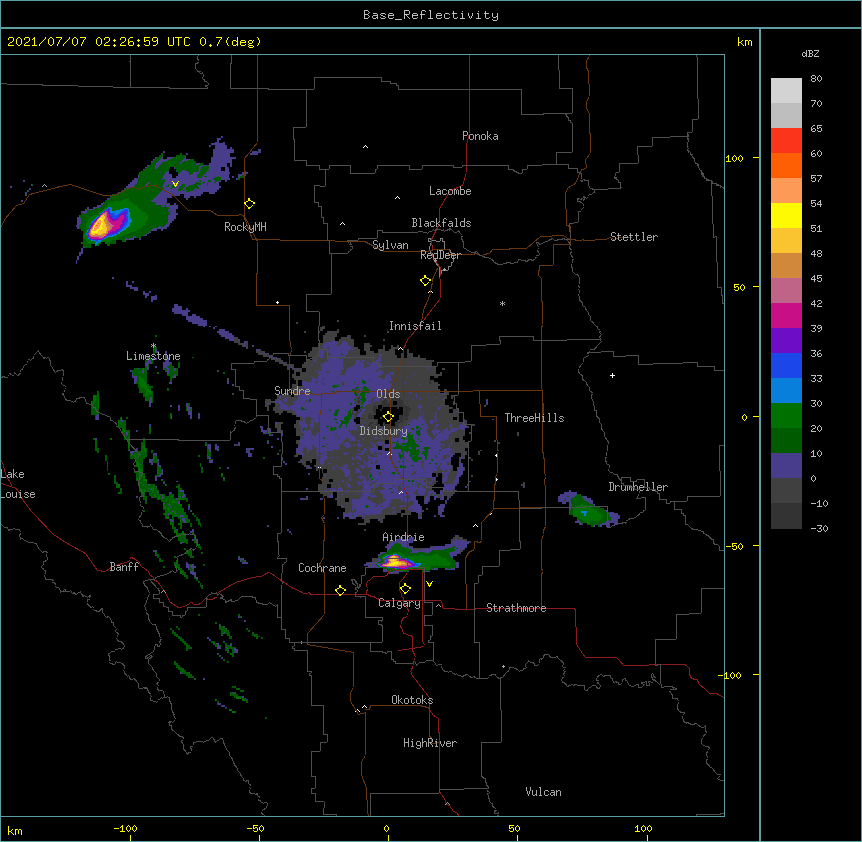Click the Strathmore town label

coord(516,608)
